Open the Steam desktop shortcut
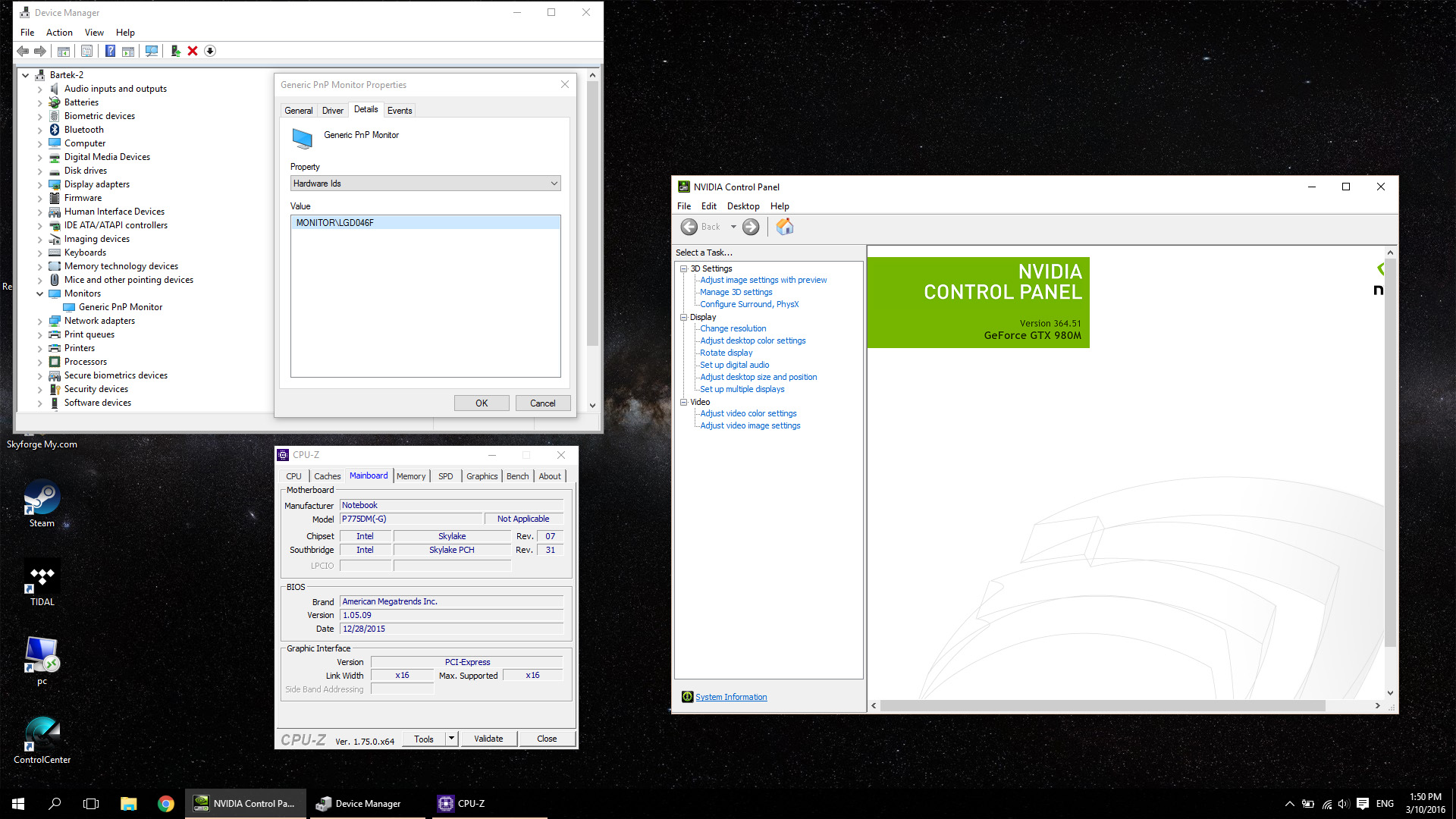Image resolution: width=1456 pixels, height=819 pixels. [42, 504]
